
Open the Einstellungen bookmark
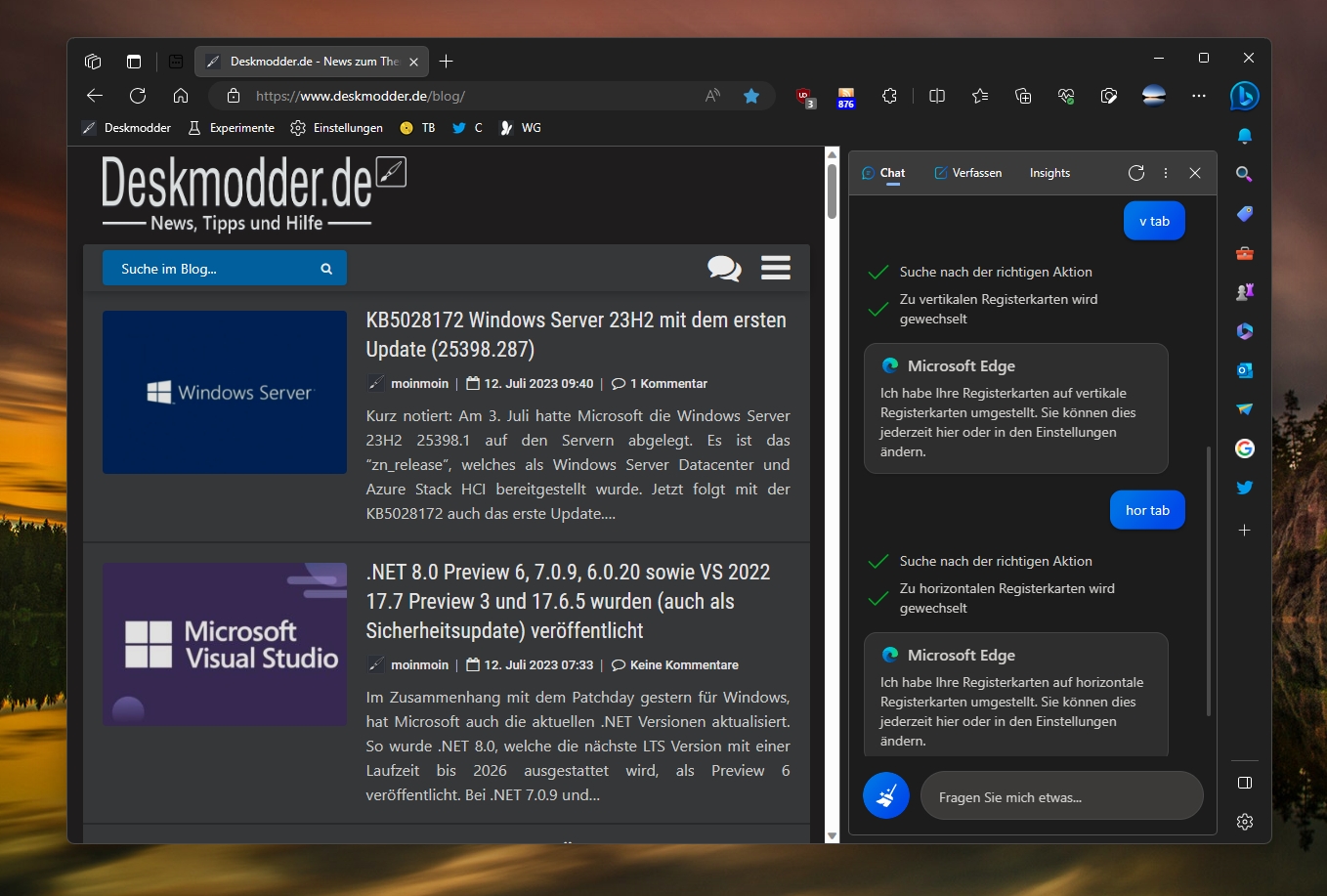coord(337,128)
